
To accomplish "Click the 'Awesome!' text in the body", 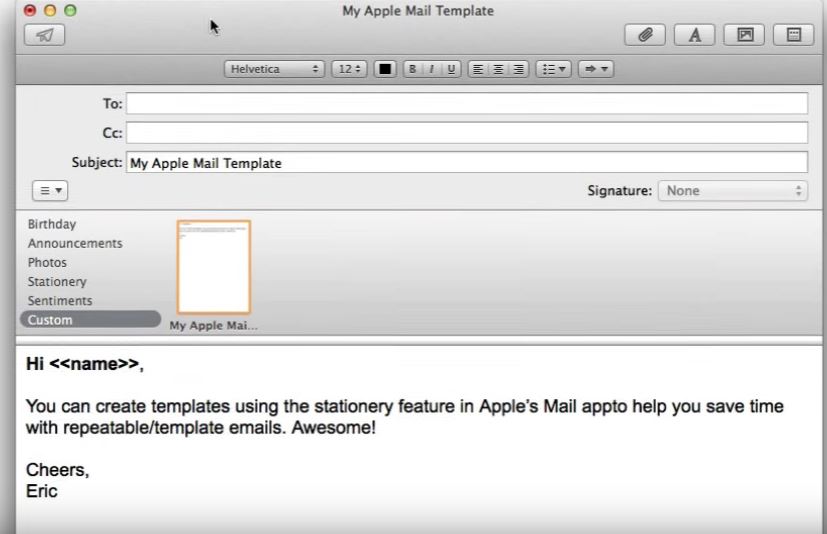I will (333, 427).
